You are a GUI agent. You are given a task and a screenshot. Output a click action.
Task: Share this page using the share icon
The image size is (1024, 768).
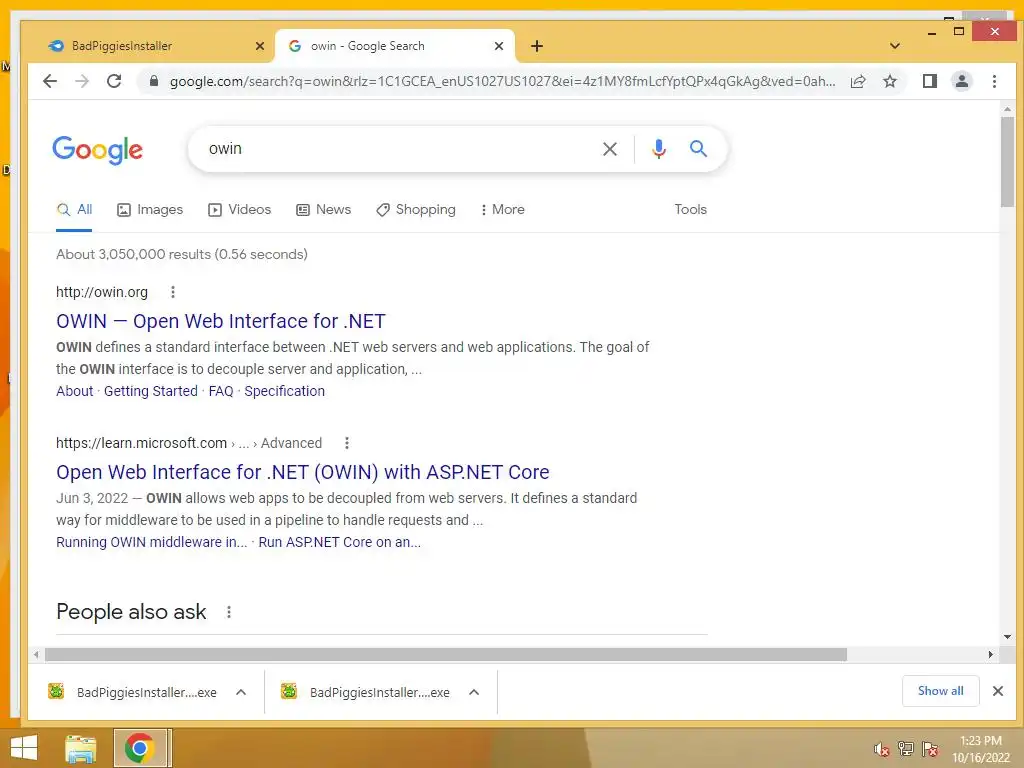click(x=858, y=81)
